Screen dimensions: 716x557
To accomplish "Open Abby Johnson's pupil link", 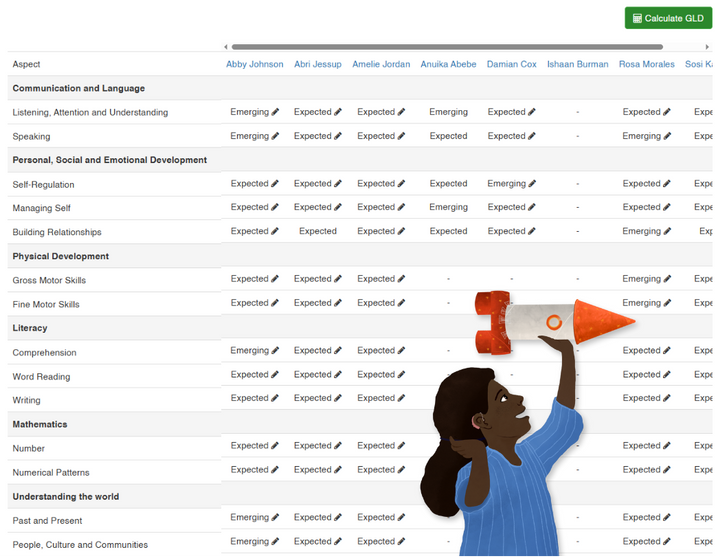I will pos(254,64).
